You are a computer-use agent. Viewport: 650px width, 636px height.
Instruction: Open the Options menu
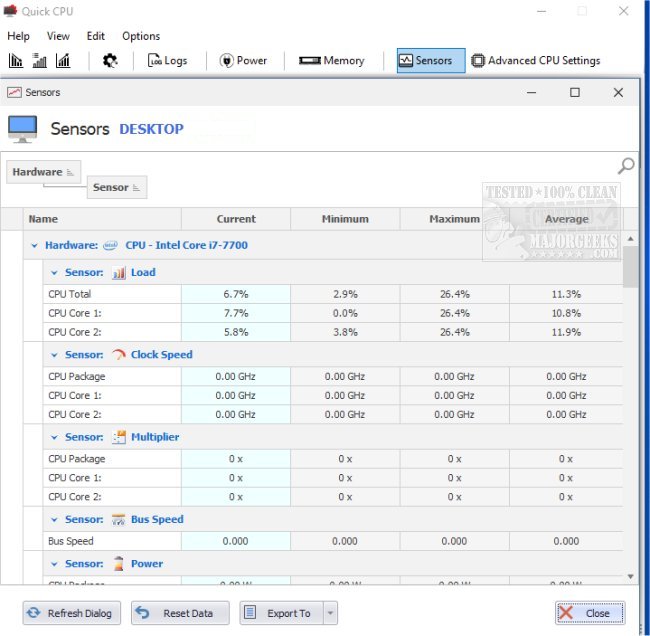coord(141,36)
